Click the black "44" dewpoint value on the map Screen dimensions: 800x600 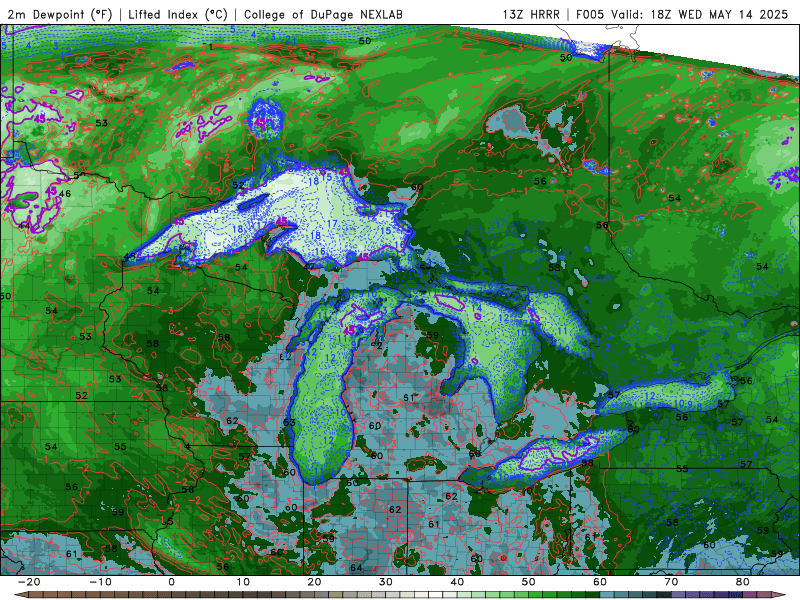24,226
